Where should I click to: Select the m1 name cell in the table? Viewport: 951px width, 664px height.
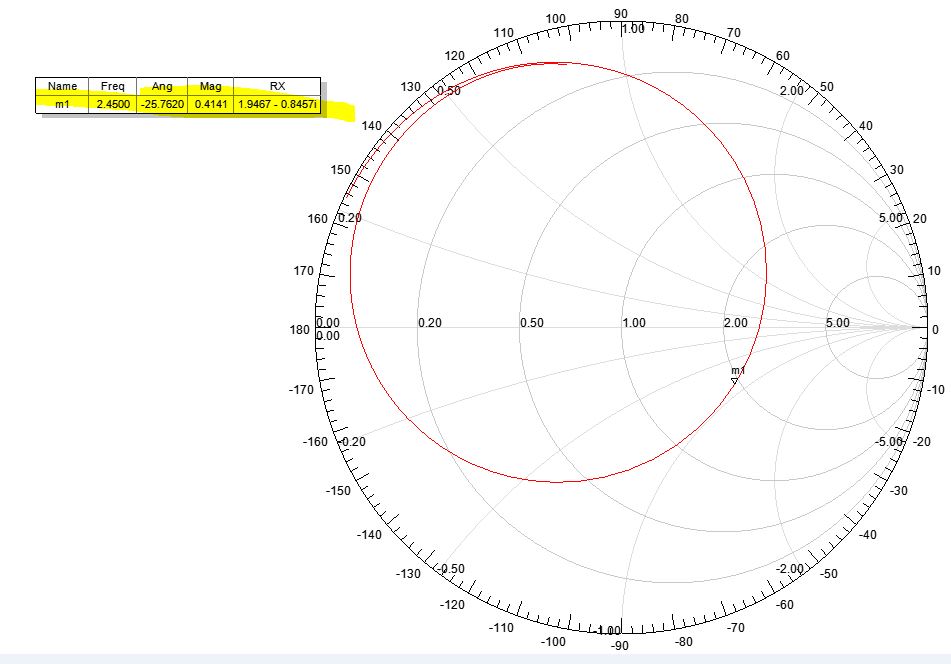click(x=62, y=104)
